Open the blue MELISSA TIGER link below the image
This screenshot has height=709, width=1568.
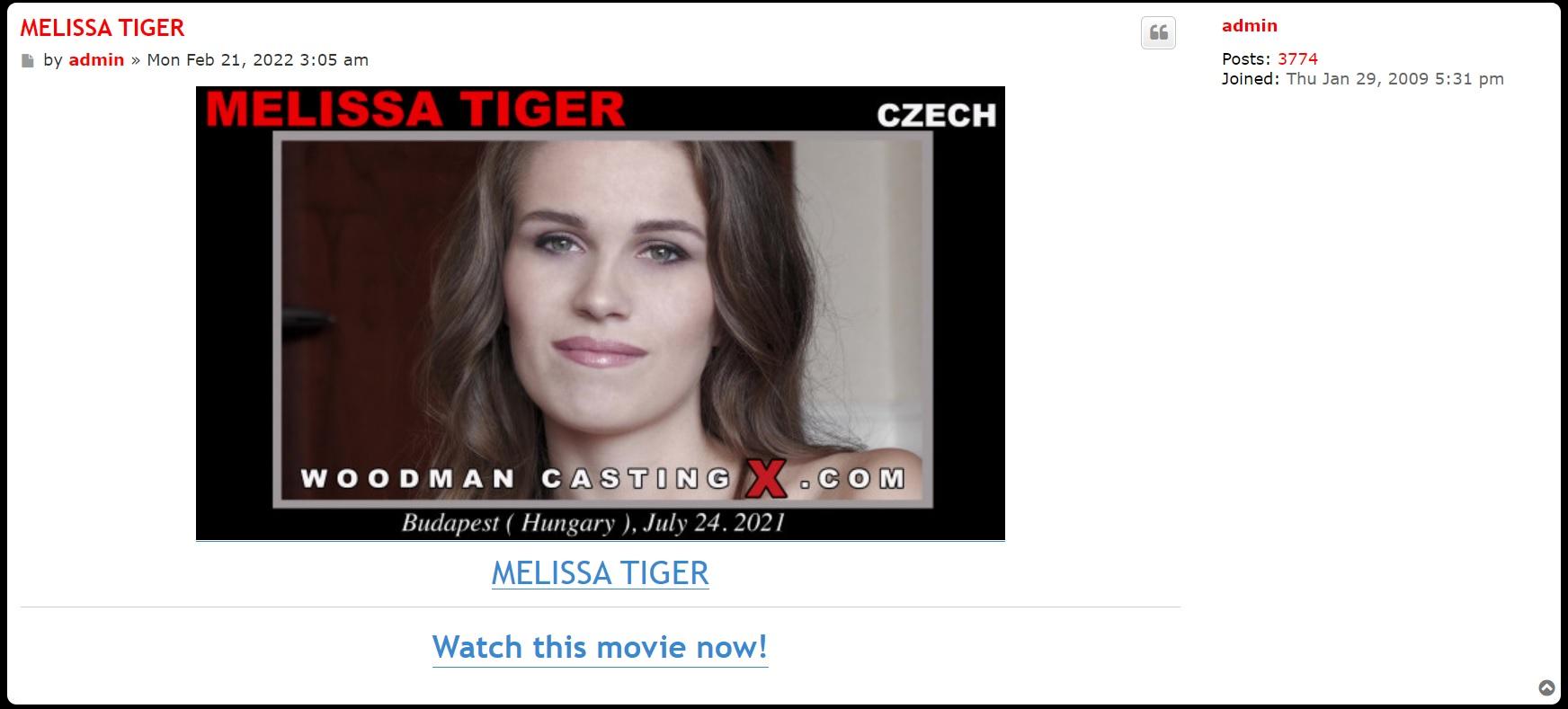(601, 572)
